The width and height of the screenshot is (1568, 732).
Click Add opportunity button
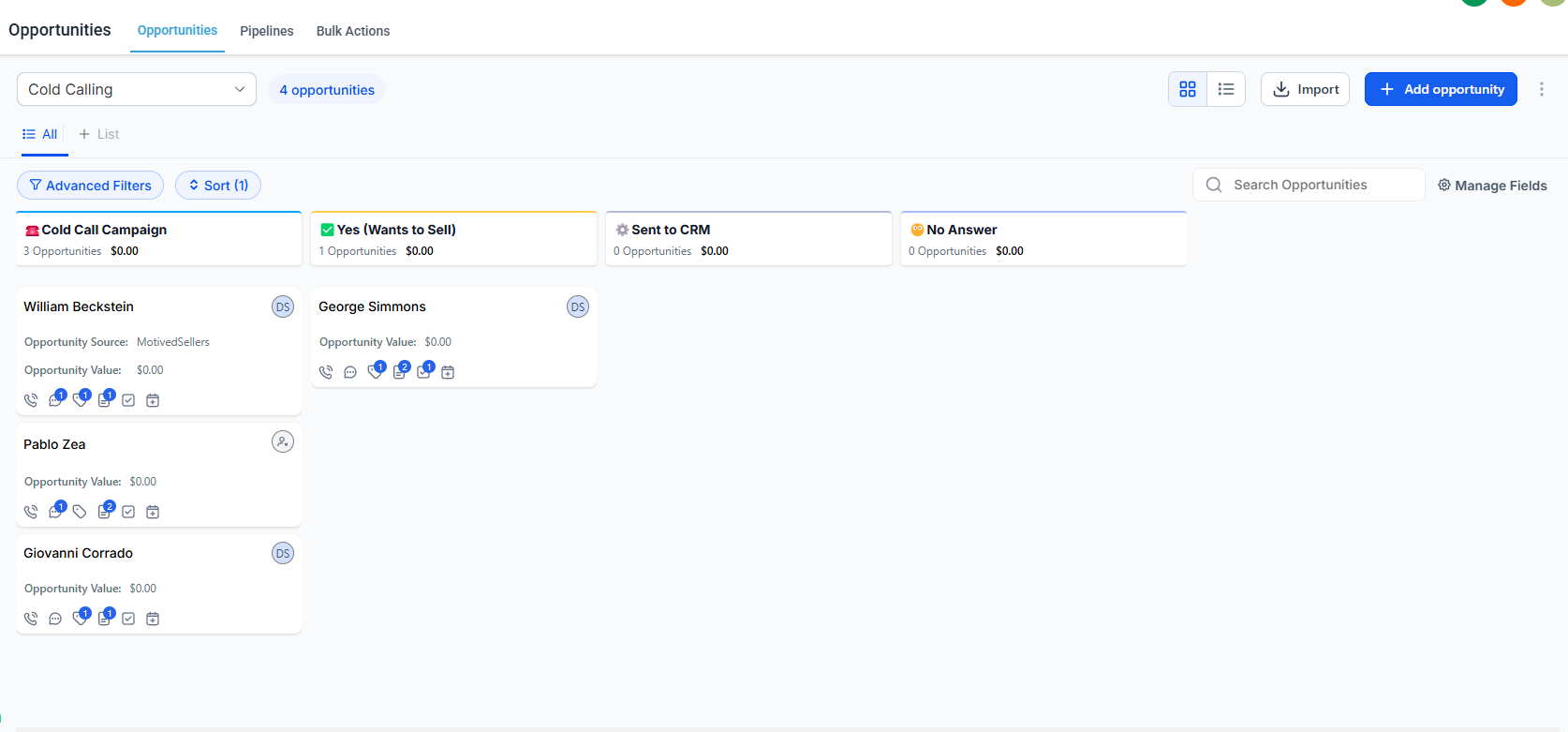[1441, 89]
